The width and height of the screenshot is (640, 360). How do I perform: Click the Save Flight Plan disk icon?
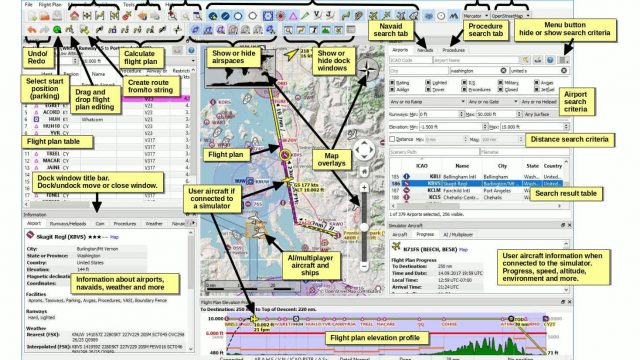tap(57, 16)
